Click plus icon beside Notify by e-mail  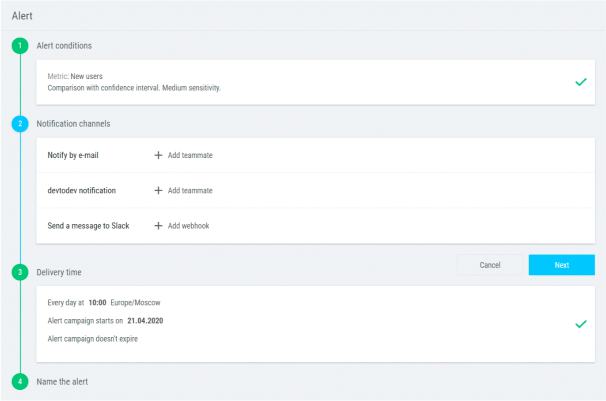coord(158,155)
